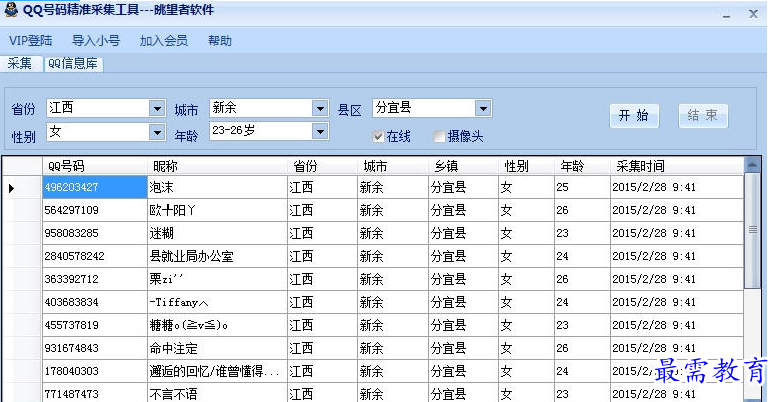Viewport: 776px width, 402px height.
Task: Select QQ number cell 2840578242
Action: coord(95,256)
